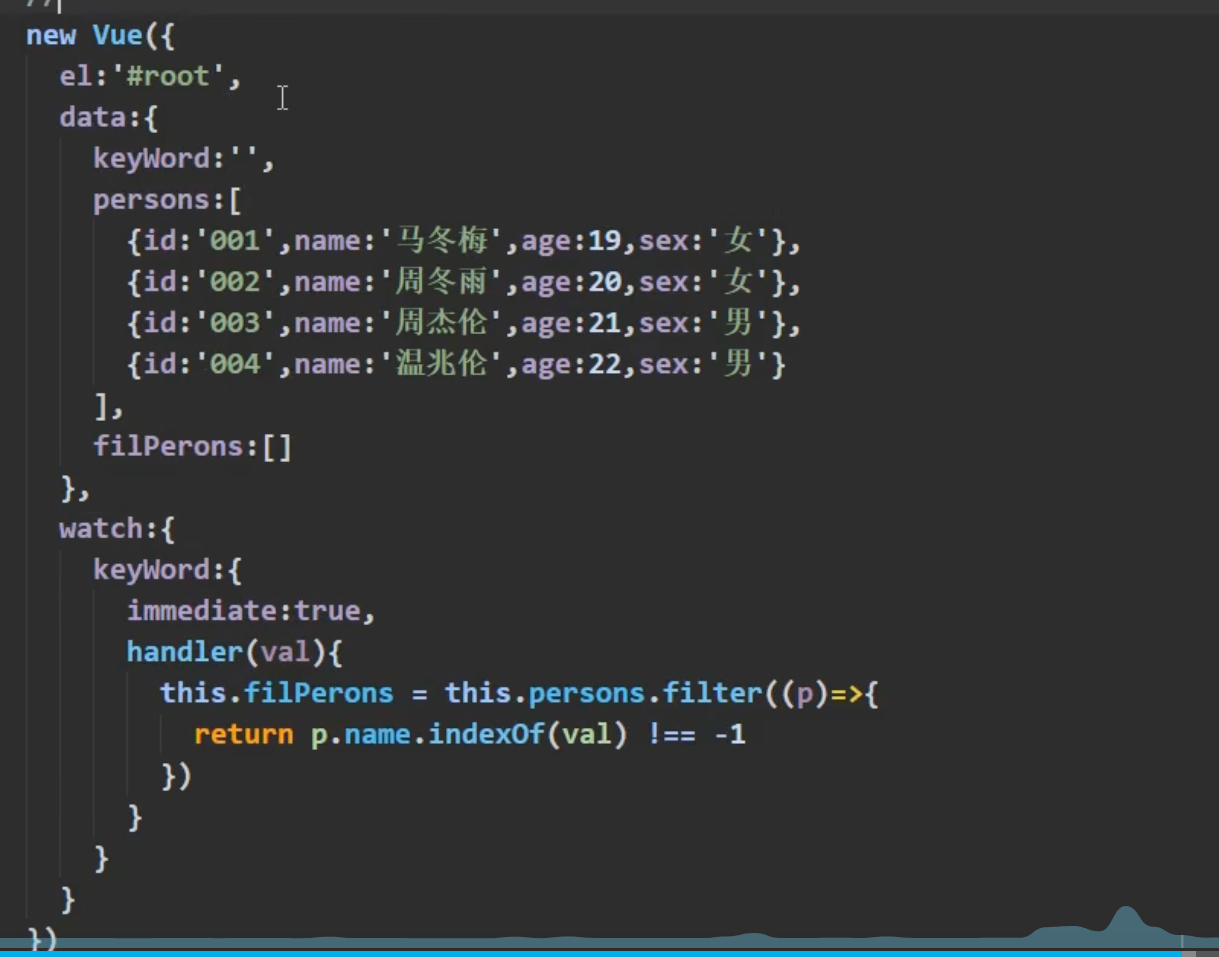The width and height of the screenshot is (1219, 957).
Task: Select the name '马冬梅' in the first person
Action: 441,241
